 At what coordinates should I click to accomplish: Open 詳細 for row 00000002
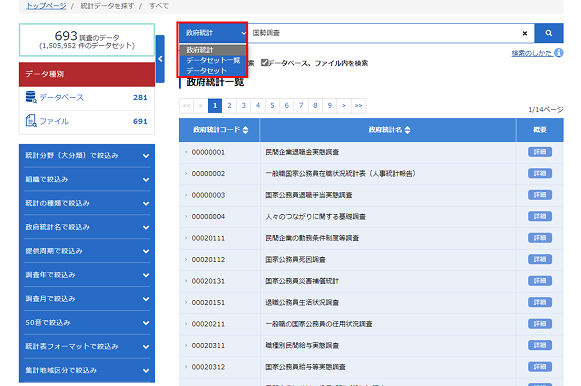540,173
